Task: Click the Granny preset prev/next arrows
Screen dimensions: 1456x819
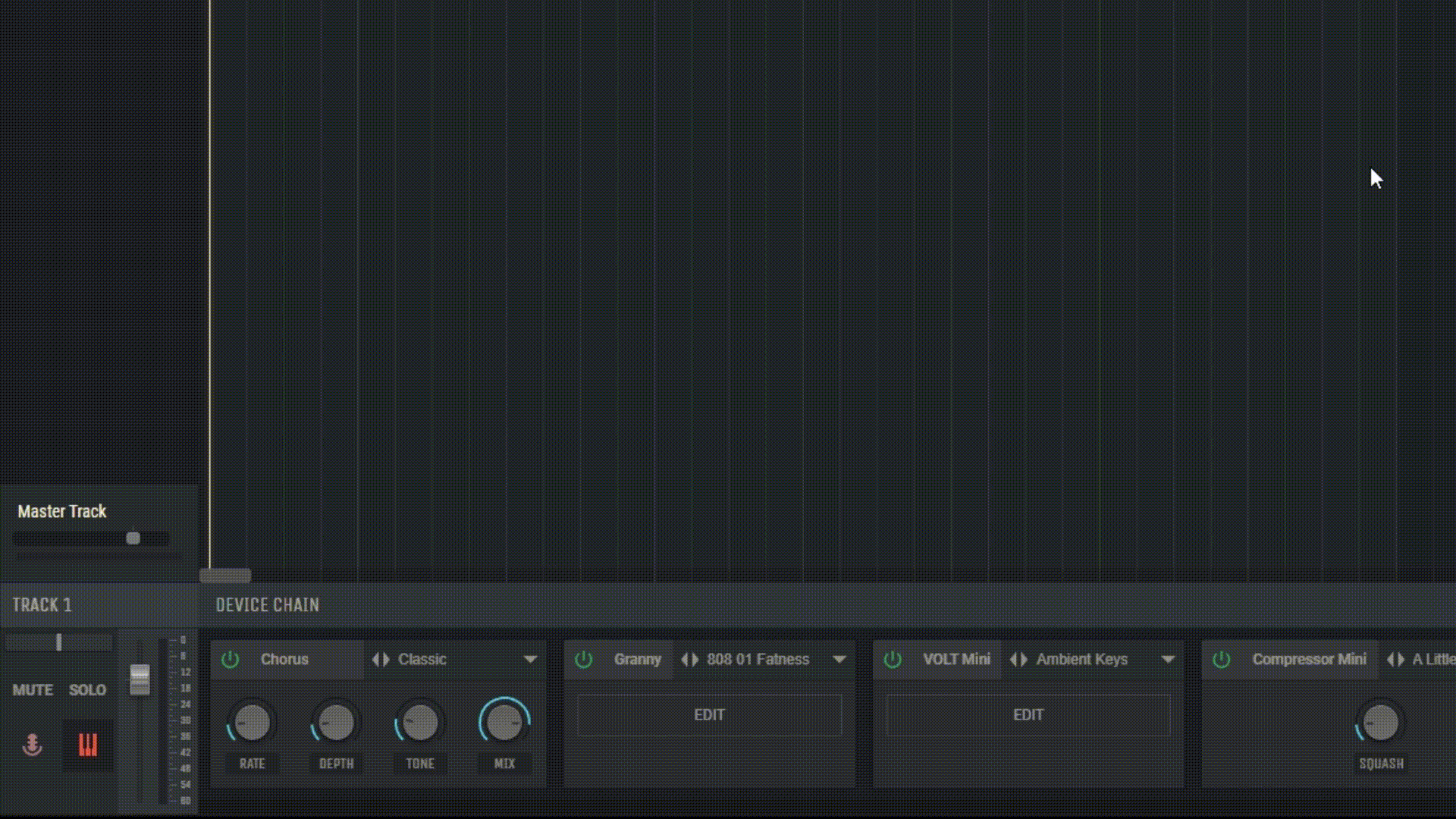Action: 689,660
